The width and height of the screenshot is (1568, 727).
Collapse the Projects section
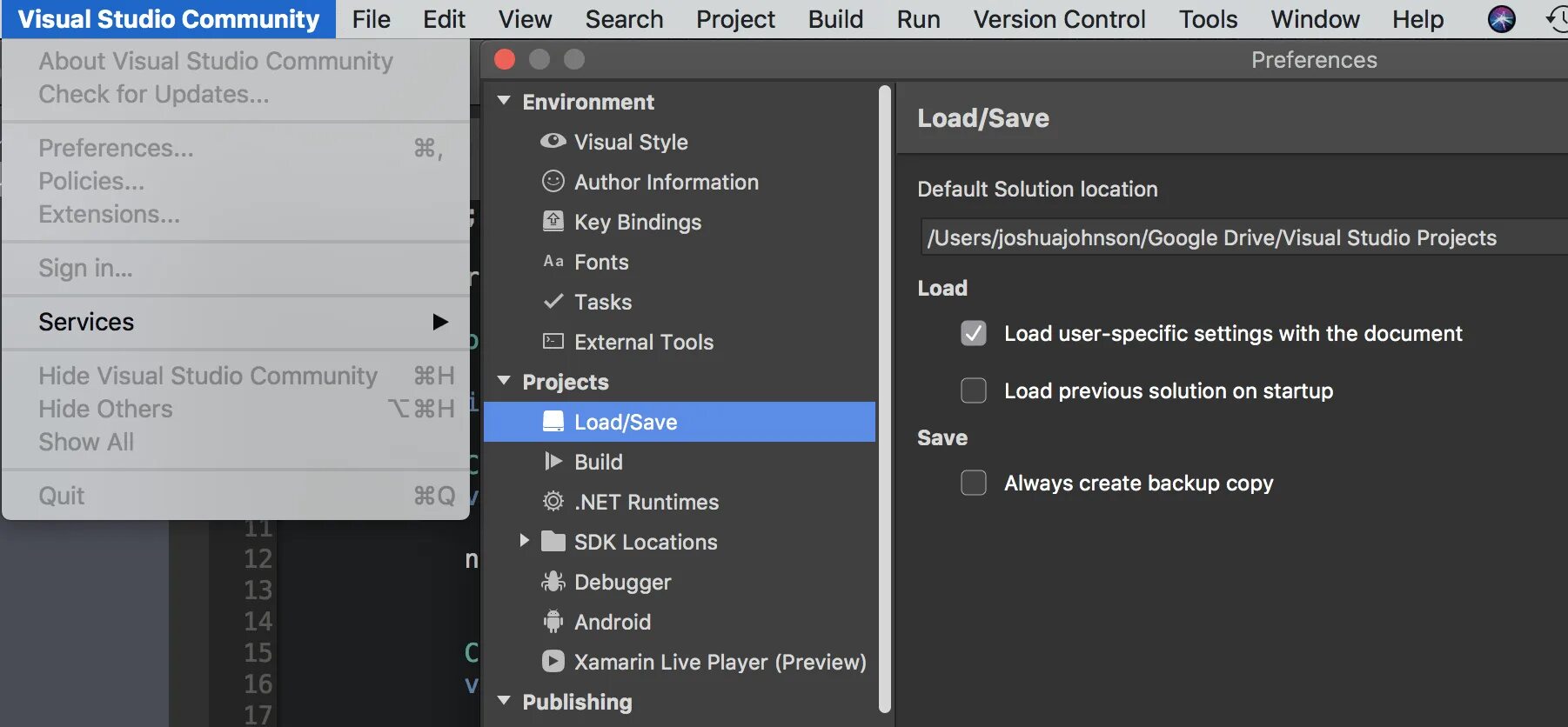504,381
